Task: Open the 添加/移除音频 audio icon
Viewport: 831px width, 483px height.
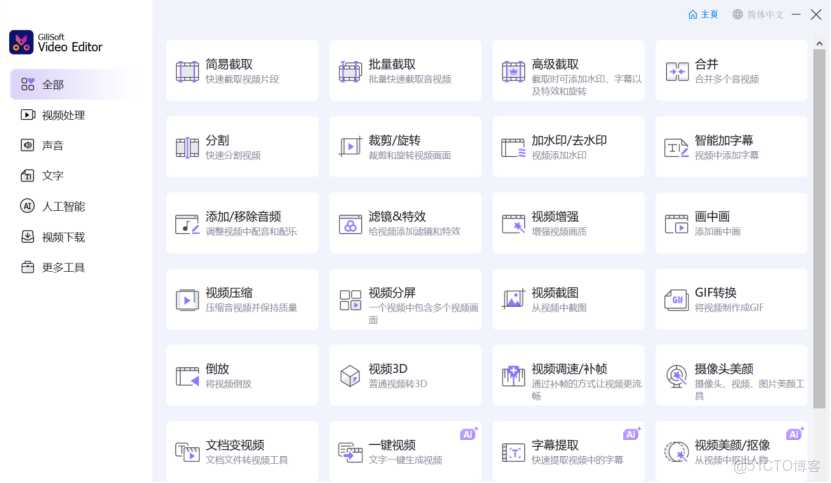Action: [x=187, y=224]
